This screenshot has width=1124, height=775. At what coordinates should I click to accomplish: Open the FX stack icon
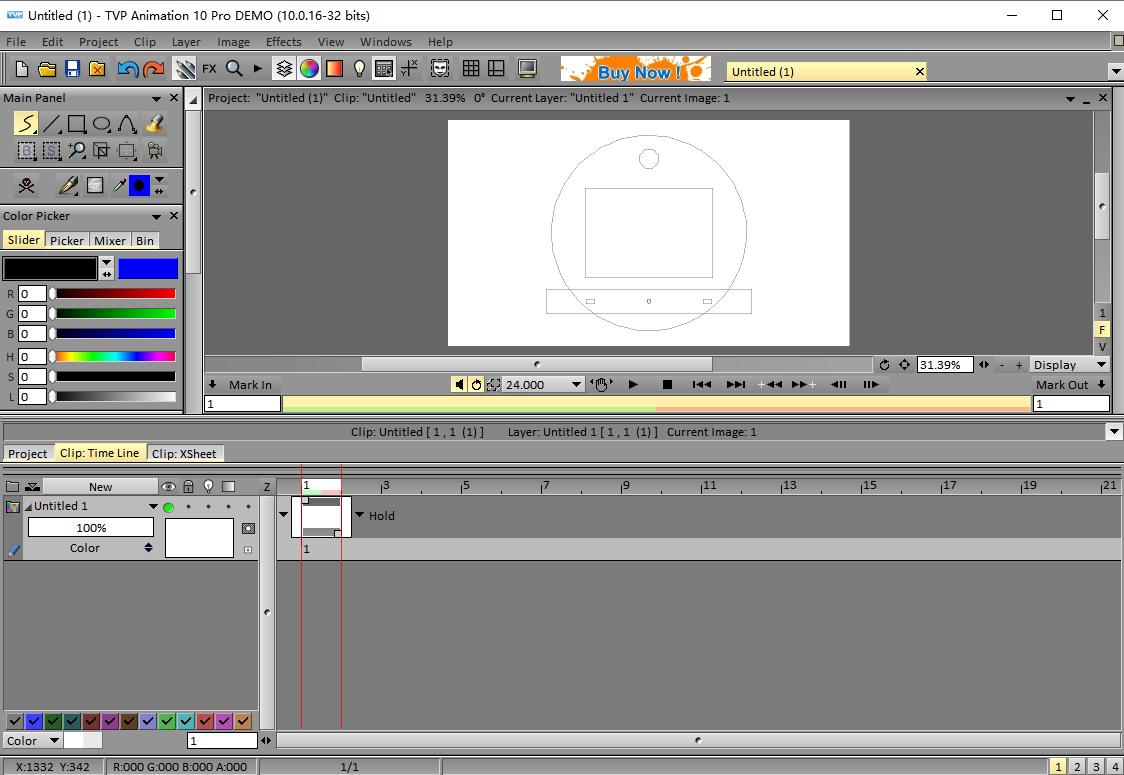click(209, 69)
